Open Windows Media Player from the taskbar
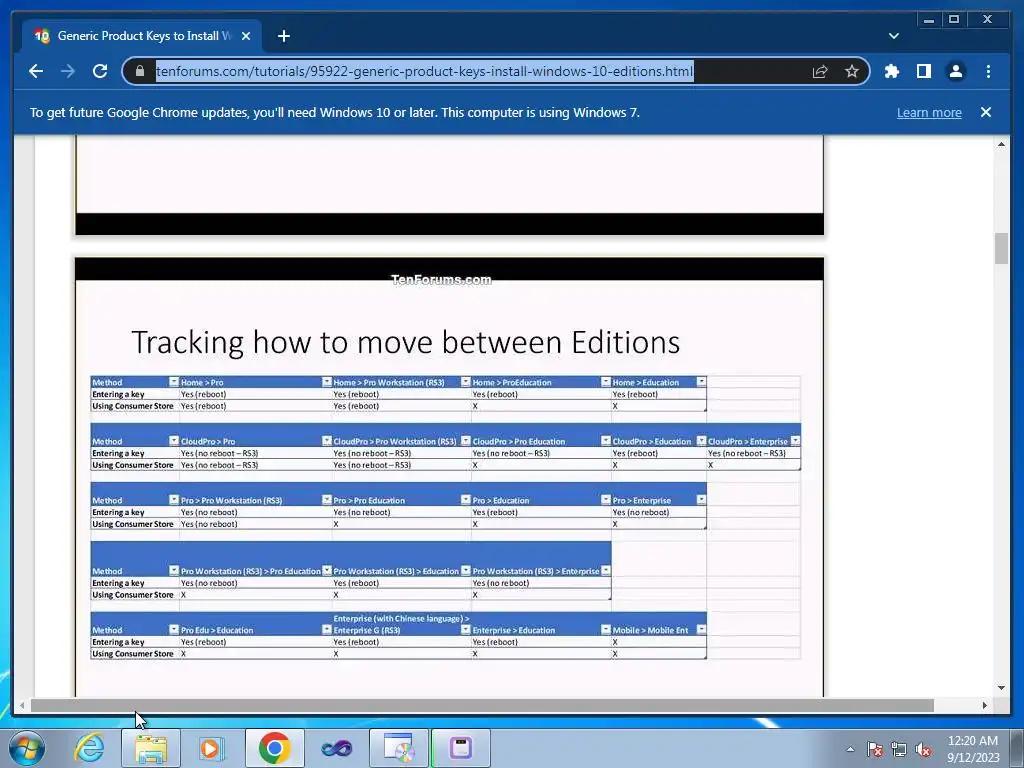This screenshot has width=1024, height=768. 211,748
